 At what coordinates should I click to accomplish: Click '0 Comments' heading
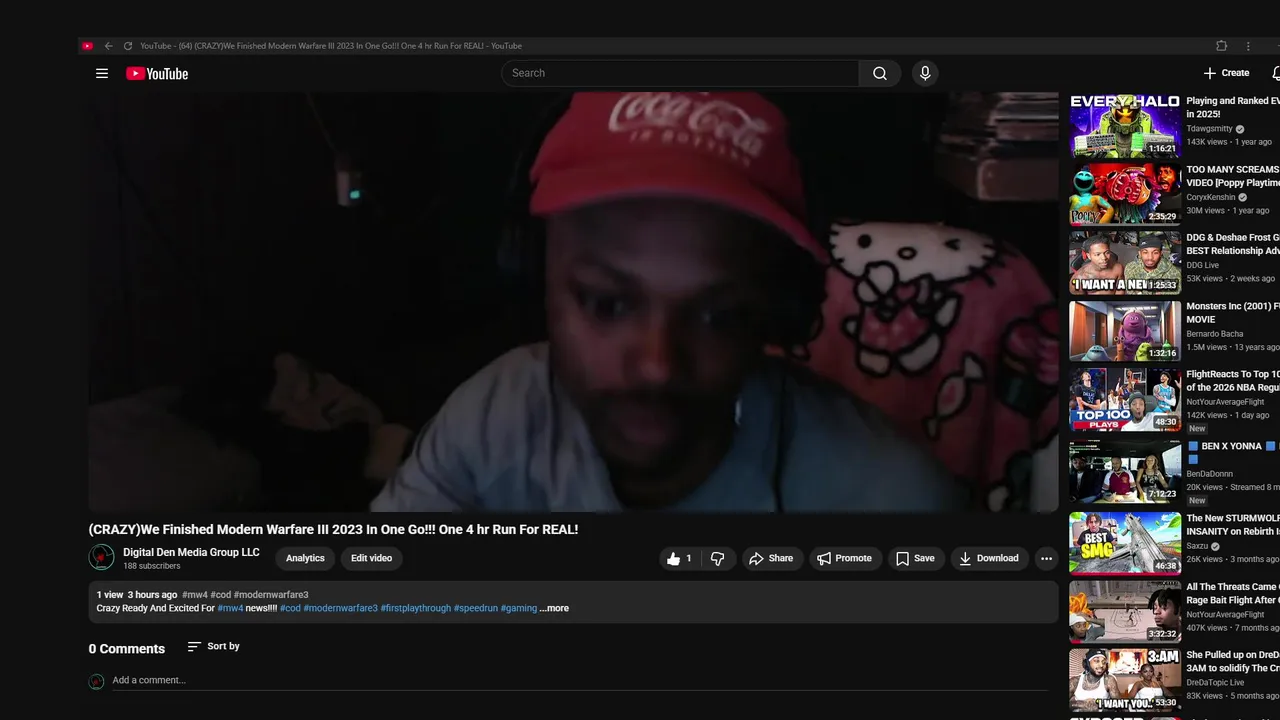[x=127, y=649]
